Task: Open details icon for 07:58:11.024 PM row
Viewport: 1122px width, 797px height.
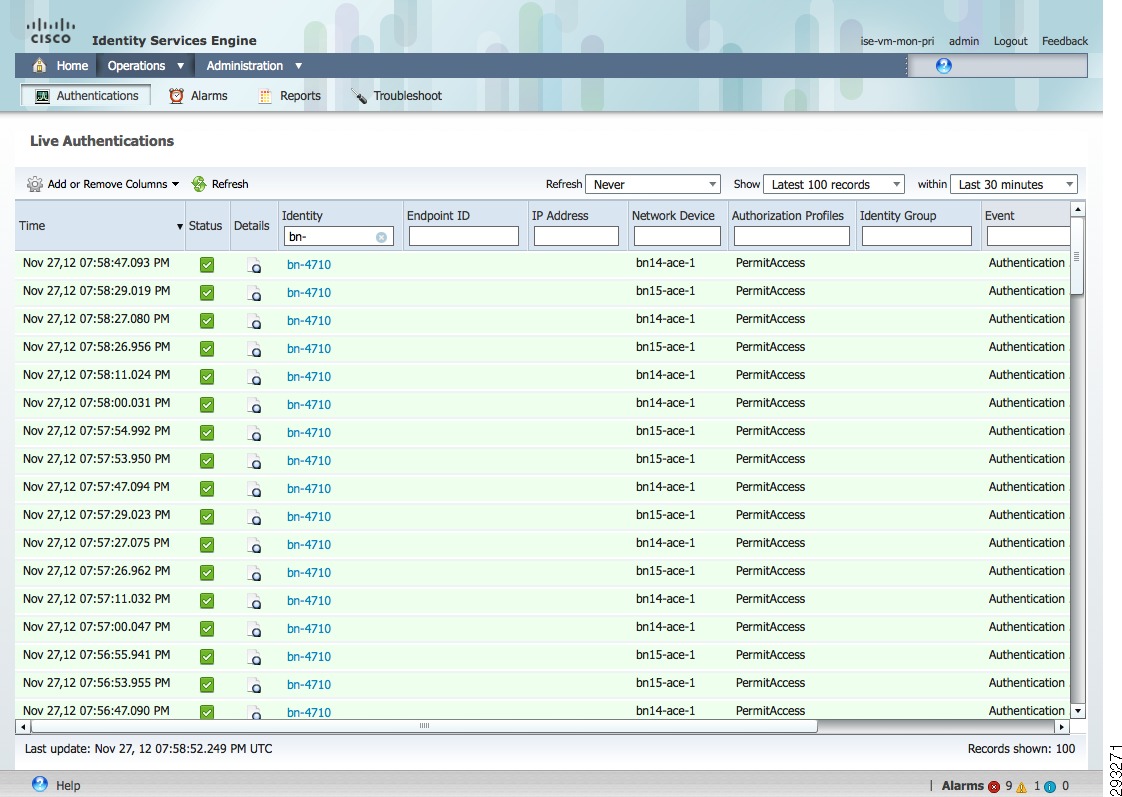Action: coord(254,376)
